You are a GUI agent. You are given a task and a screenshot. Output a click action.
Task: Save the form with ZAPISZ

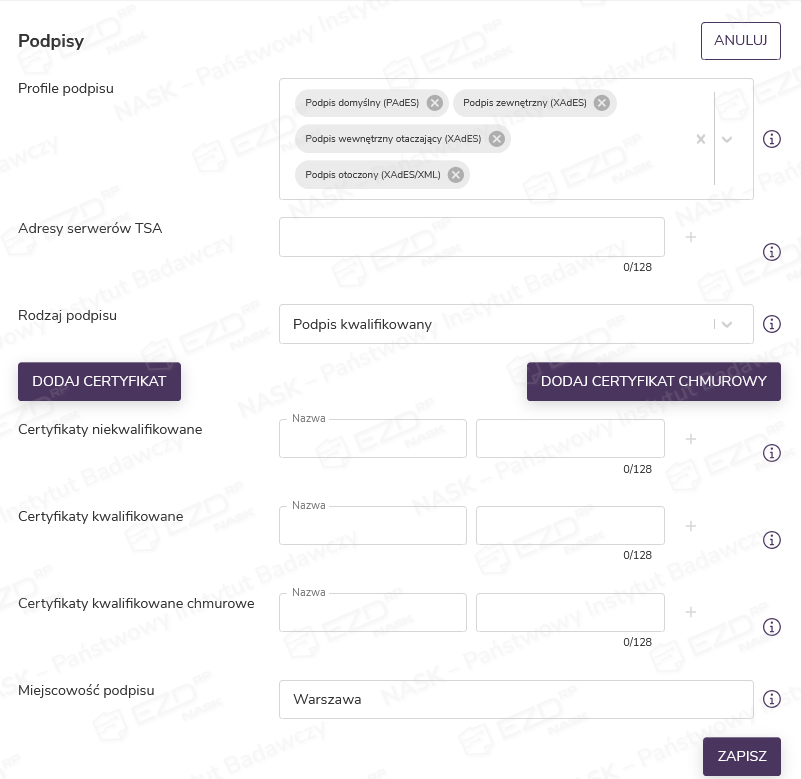coord(741,756)
